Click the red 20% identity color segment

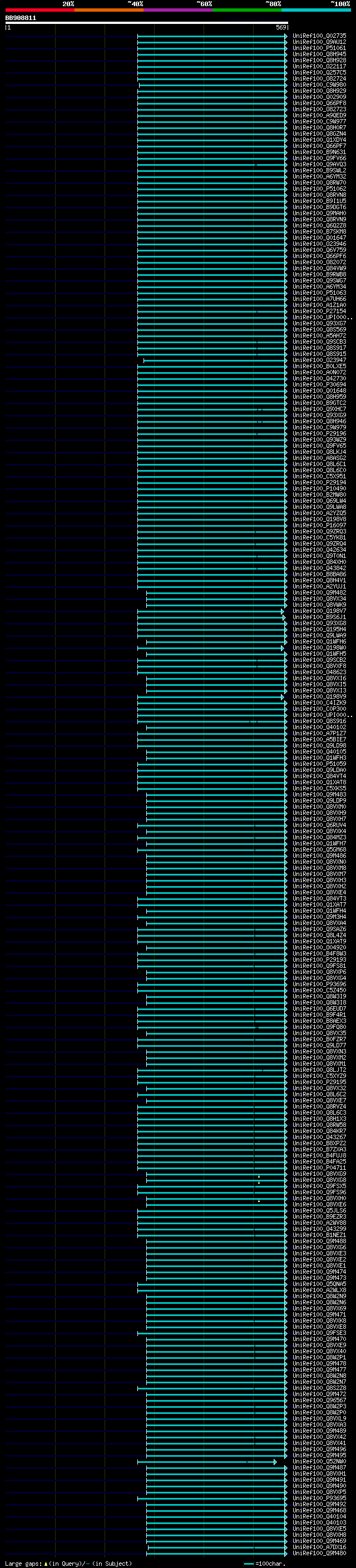(39, 10)
